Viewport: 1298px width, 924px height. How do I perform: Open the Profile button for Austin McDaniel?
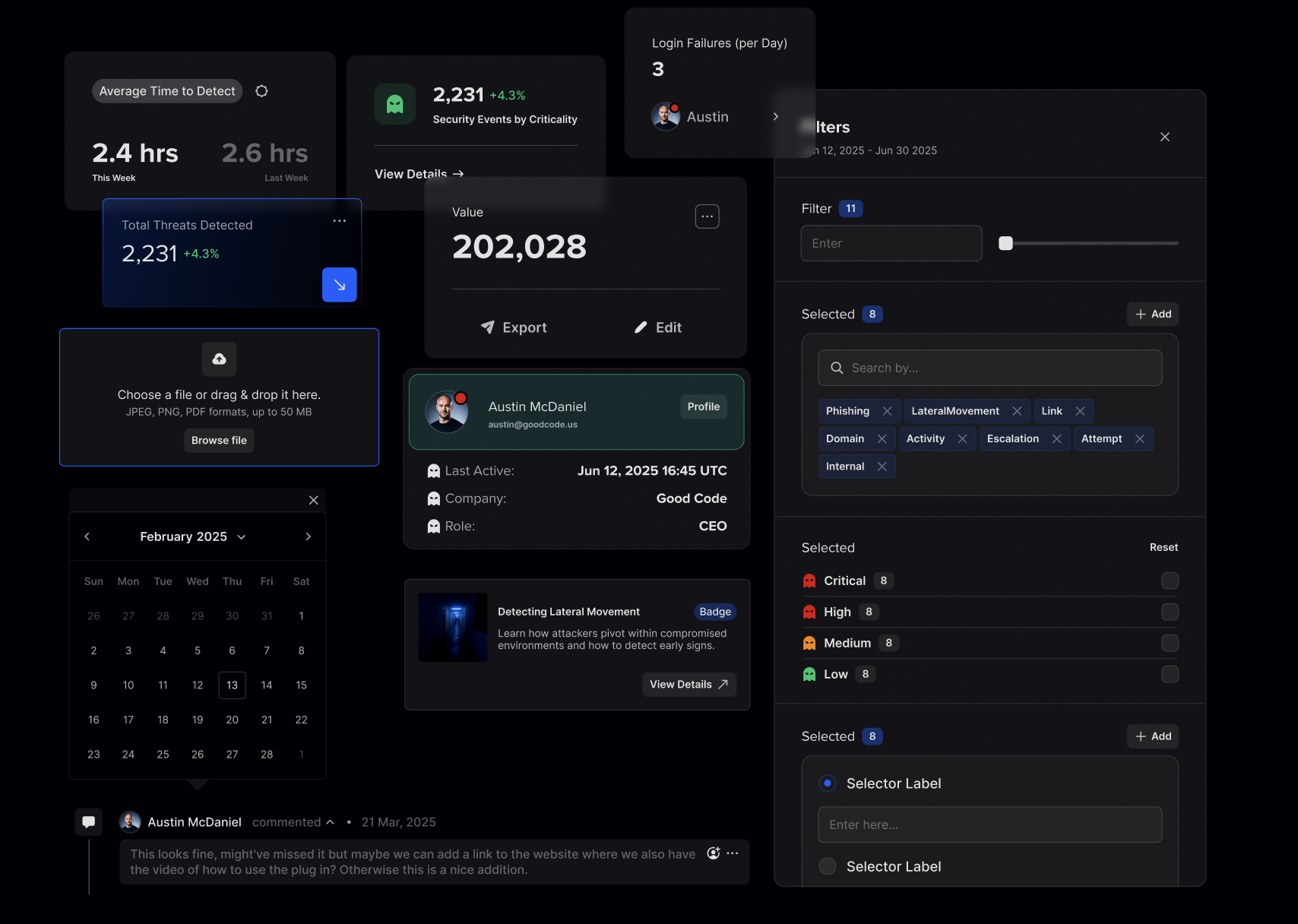point(703,407)
